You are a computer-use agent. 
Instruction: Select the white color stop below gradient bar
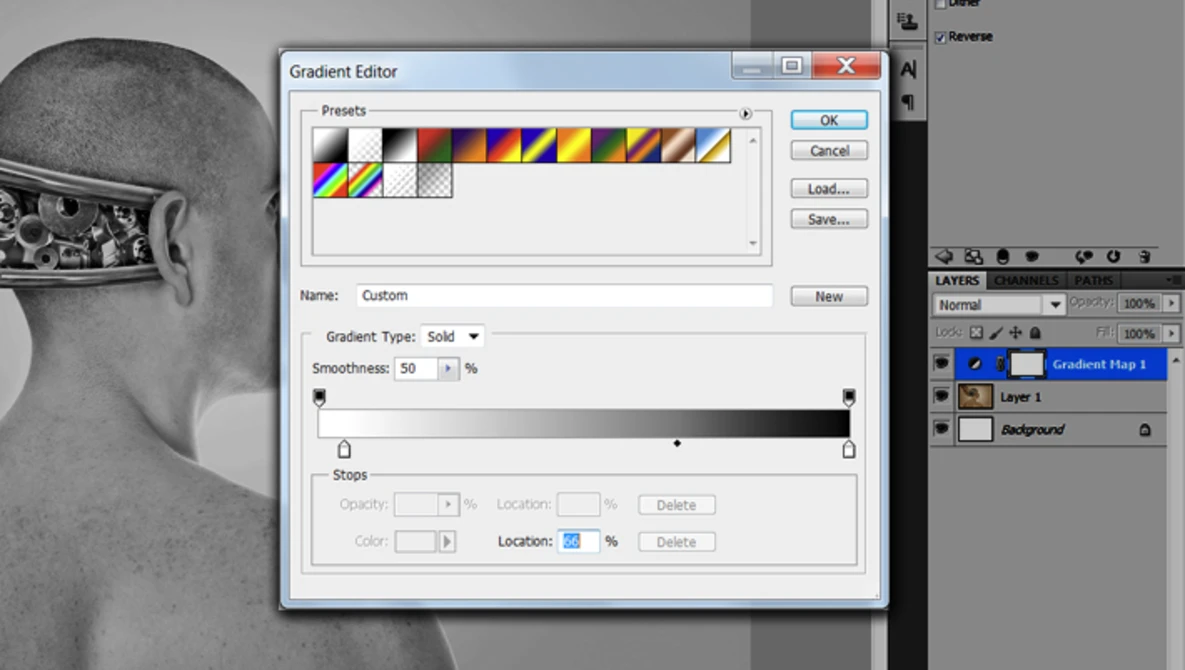point(344,449)
